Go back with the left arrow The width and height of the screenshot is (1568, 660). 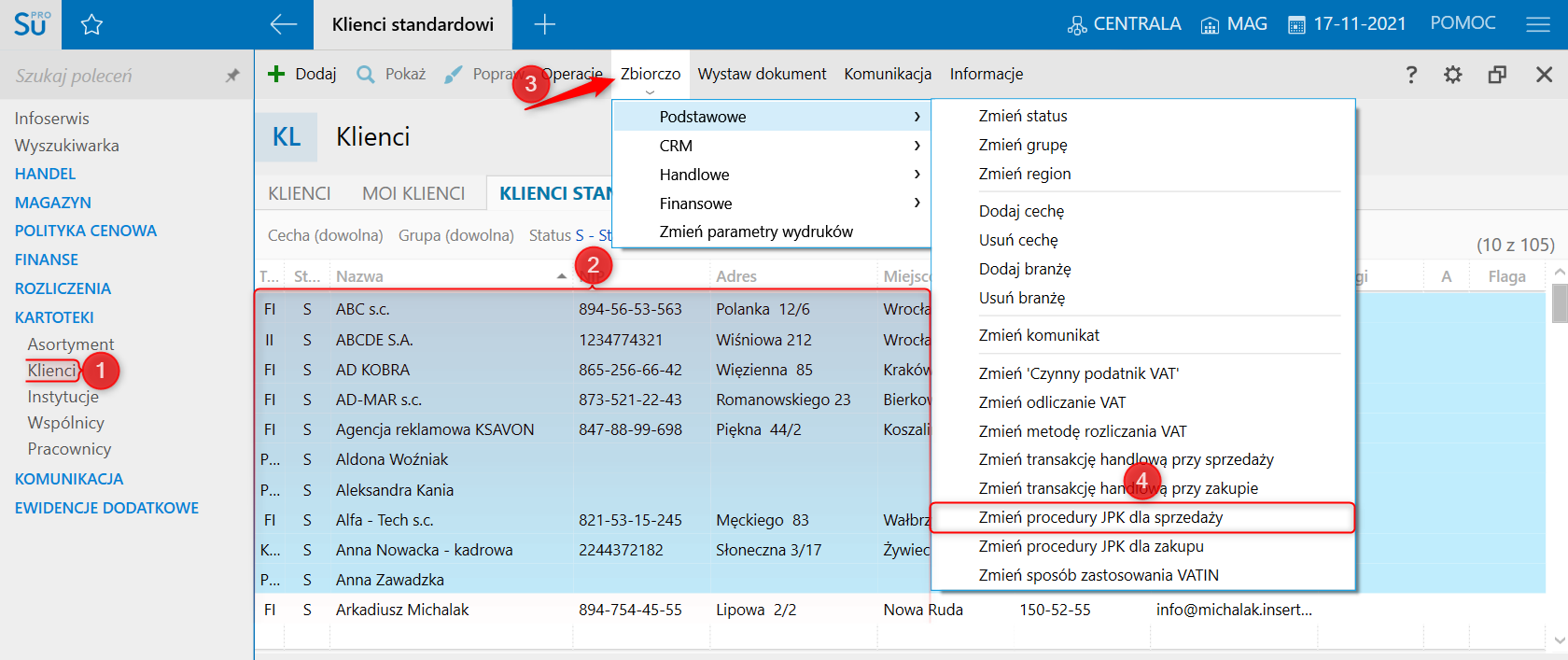pyautogui.click(x=283, y=25)
